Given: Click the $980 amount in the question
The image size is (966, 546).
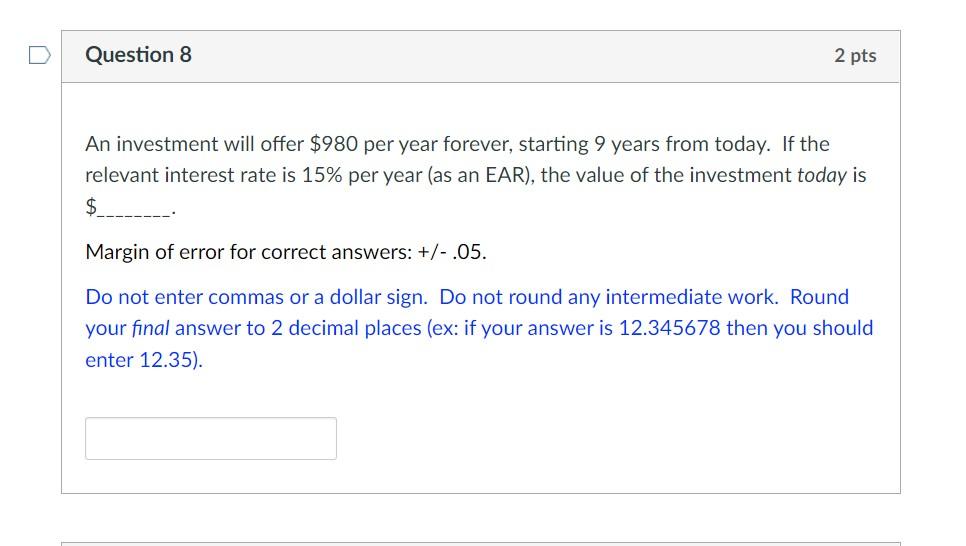Looking at the screenshot, I should [x=333, y=144].
